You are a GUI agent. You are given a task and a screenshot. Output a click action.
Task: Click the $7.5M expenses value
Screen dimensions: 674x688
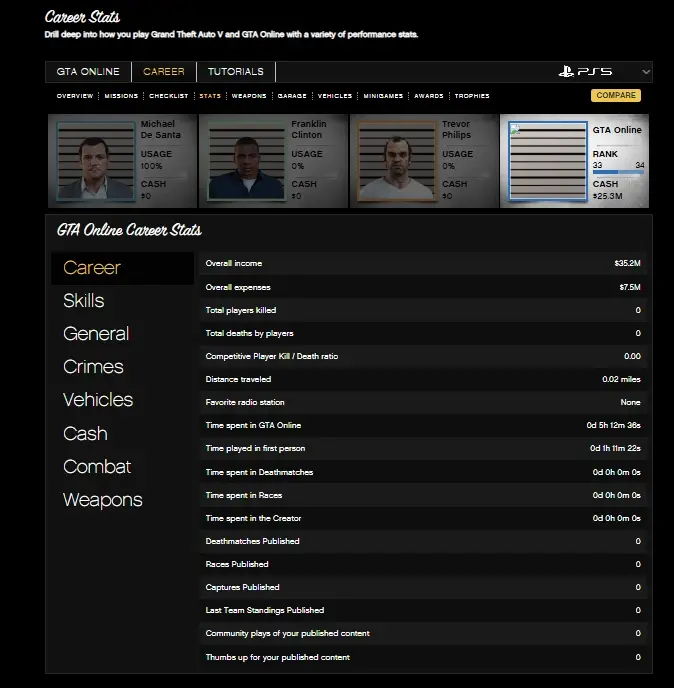pyautogui.click(x=630, y=287)
